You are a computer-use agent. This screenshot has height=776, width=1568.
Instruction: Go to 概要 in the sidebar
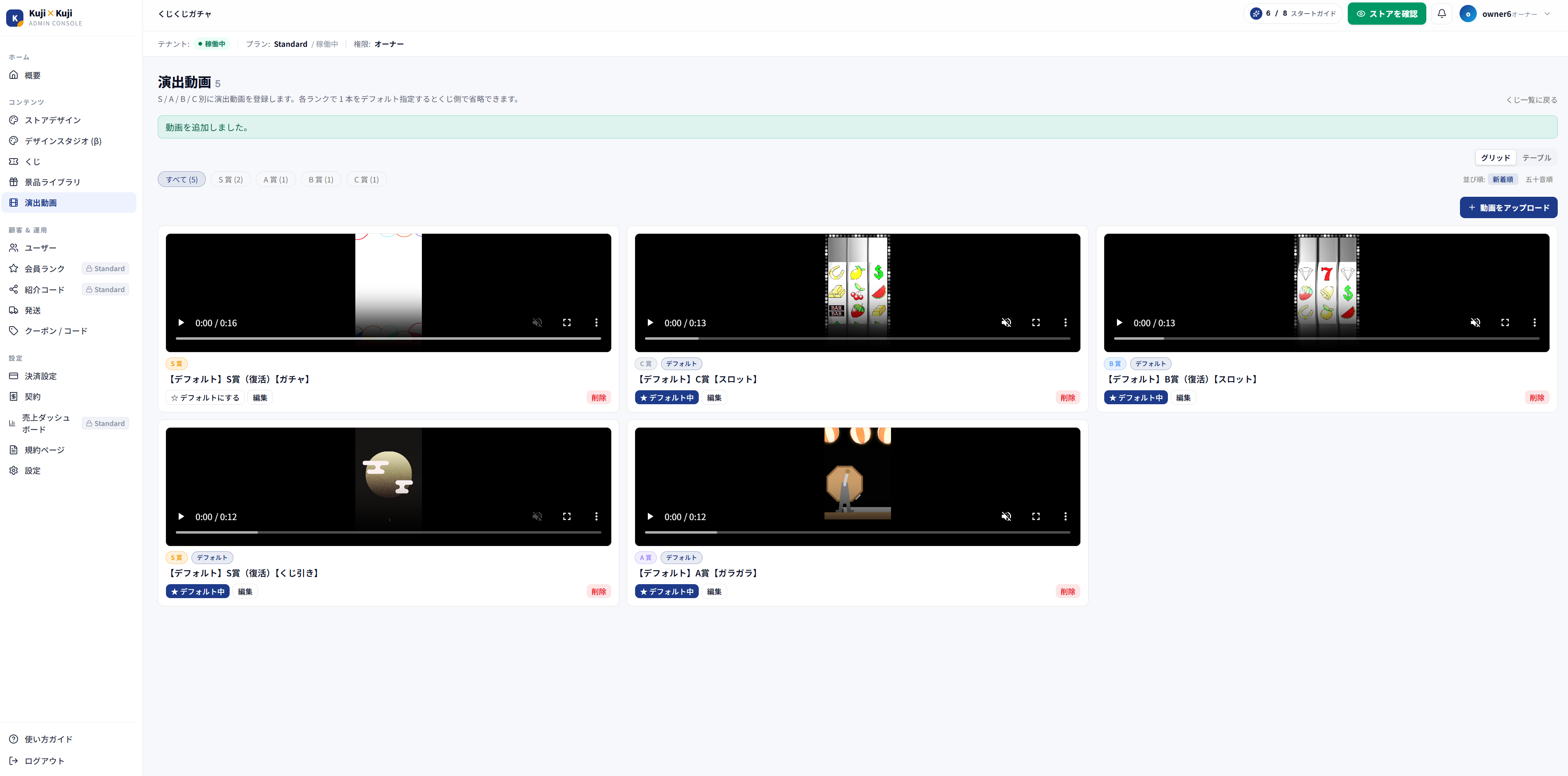tap(69, 76)
